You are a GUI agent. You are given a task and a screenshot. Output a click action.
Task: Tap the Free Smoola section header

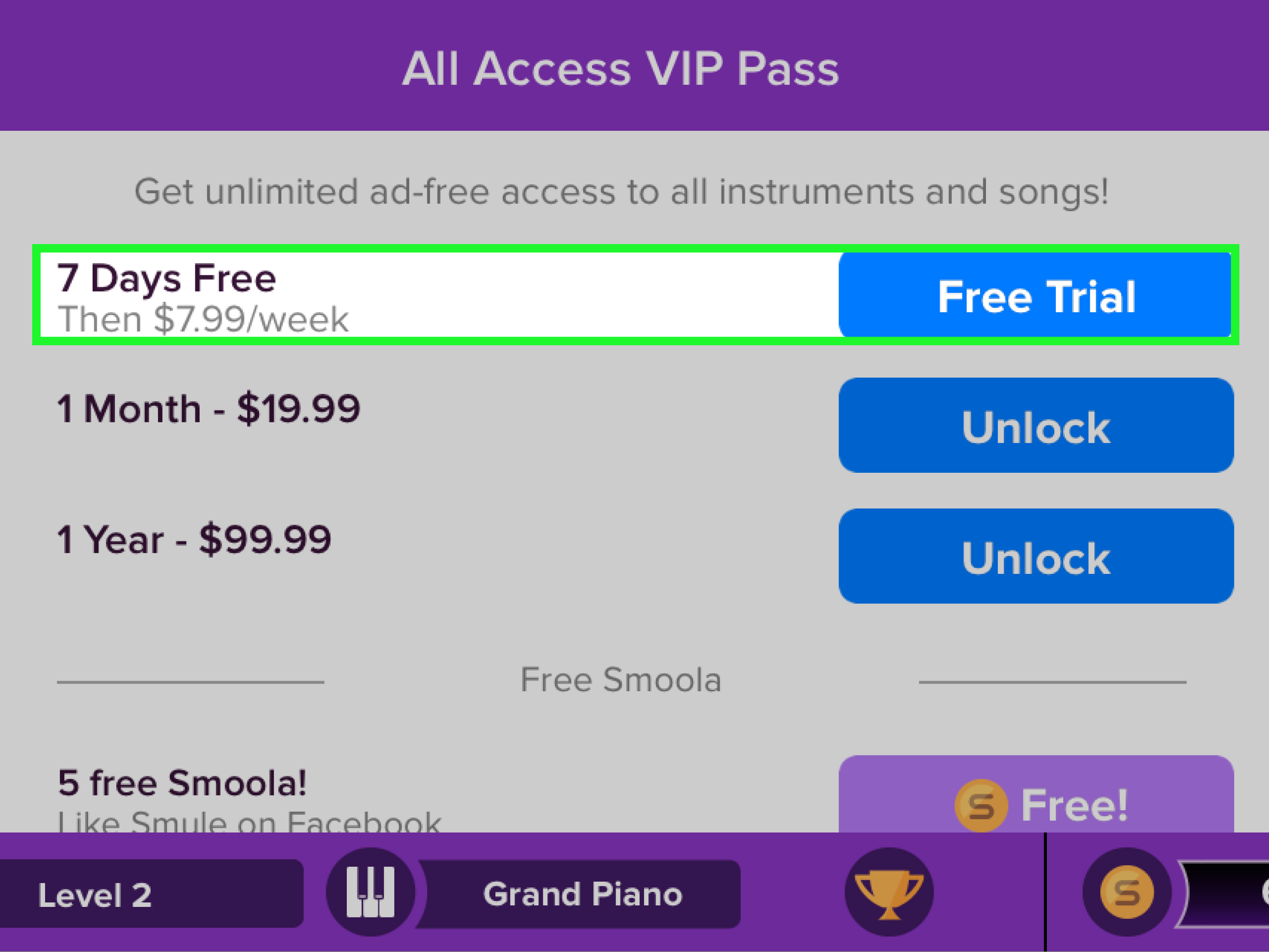620,680
